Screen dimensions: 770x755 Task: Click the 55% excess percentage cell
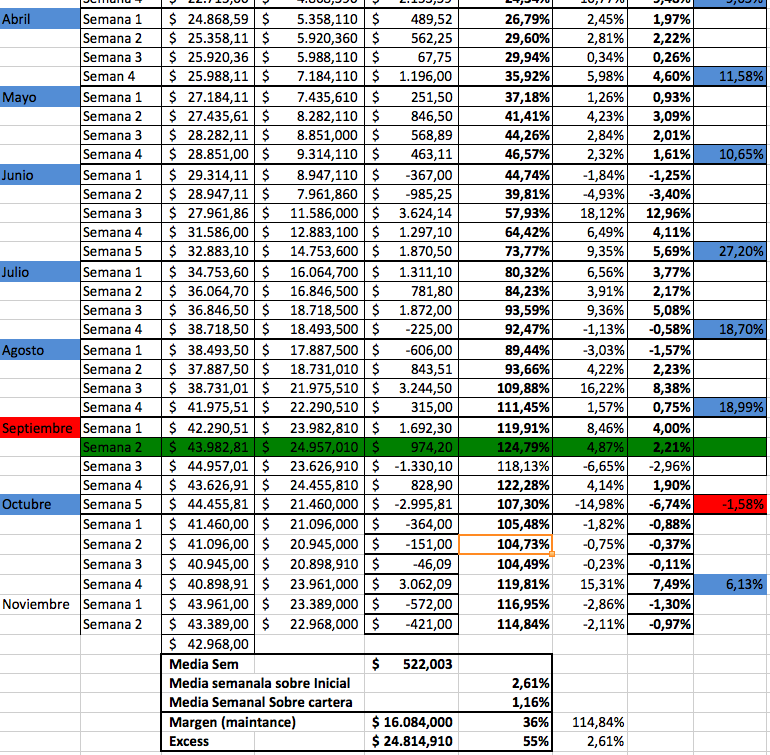tap(505, 741)
